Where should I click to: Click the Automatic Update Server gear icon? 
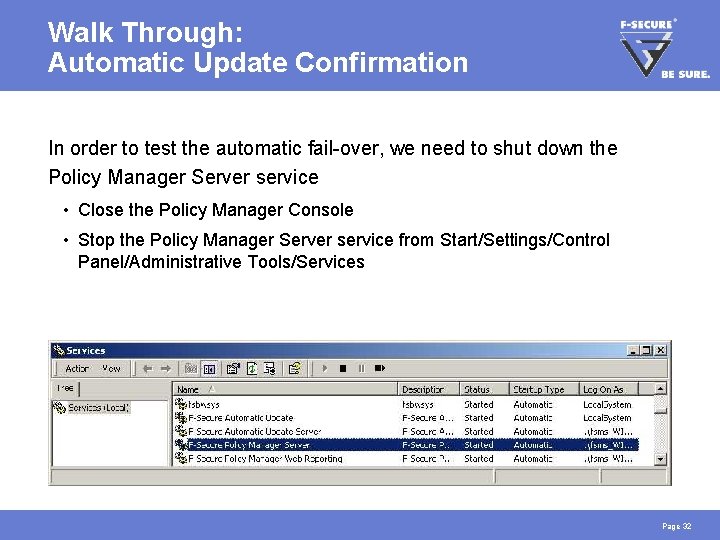[x=181, y=431]
